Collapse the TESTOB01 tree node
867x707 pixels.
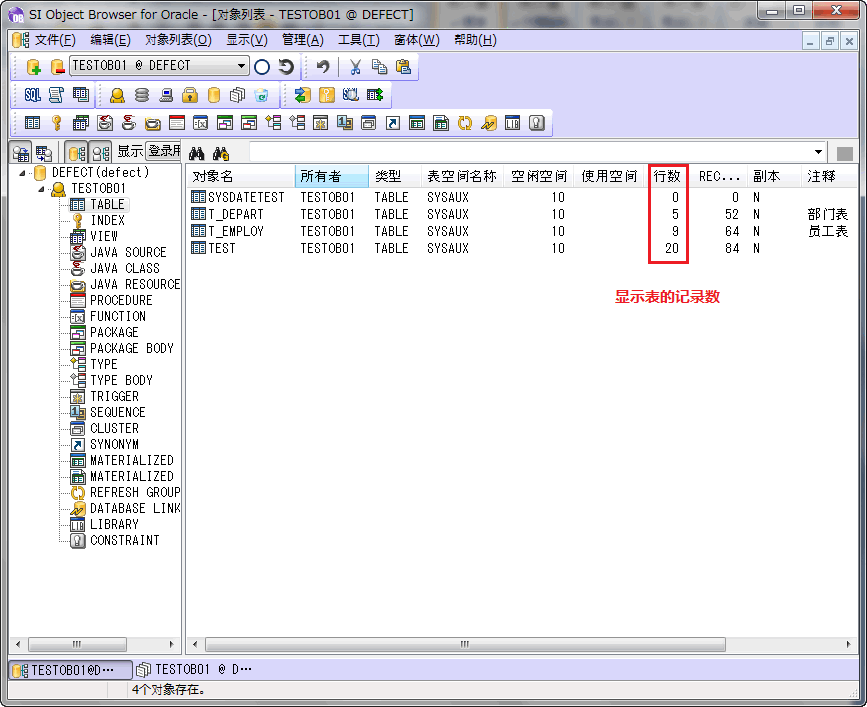[41, 189]
